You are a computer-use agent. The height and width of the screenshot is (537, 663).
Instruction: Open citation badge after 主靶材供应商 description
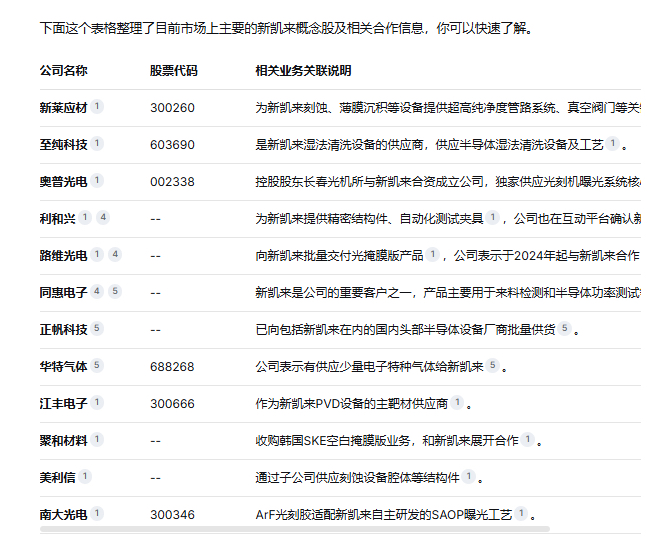point(457,403)
